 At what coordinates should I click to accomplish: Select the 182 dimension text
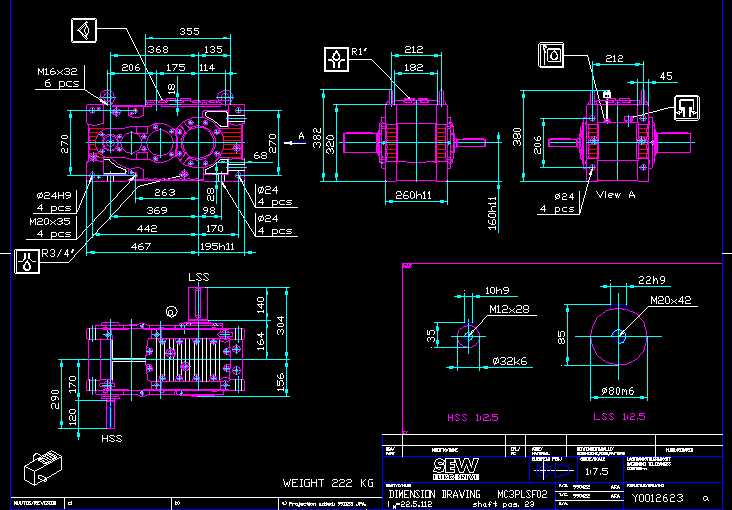(x=414, y=68)
